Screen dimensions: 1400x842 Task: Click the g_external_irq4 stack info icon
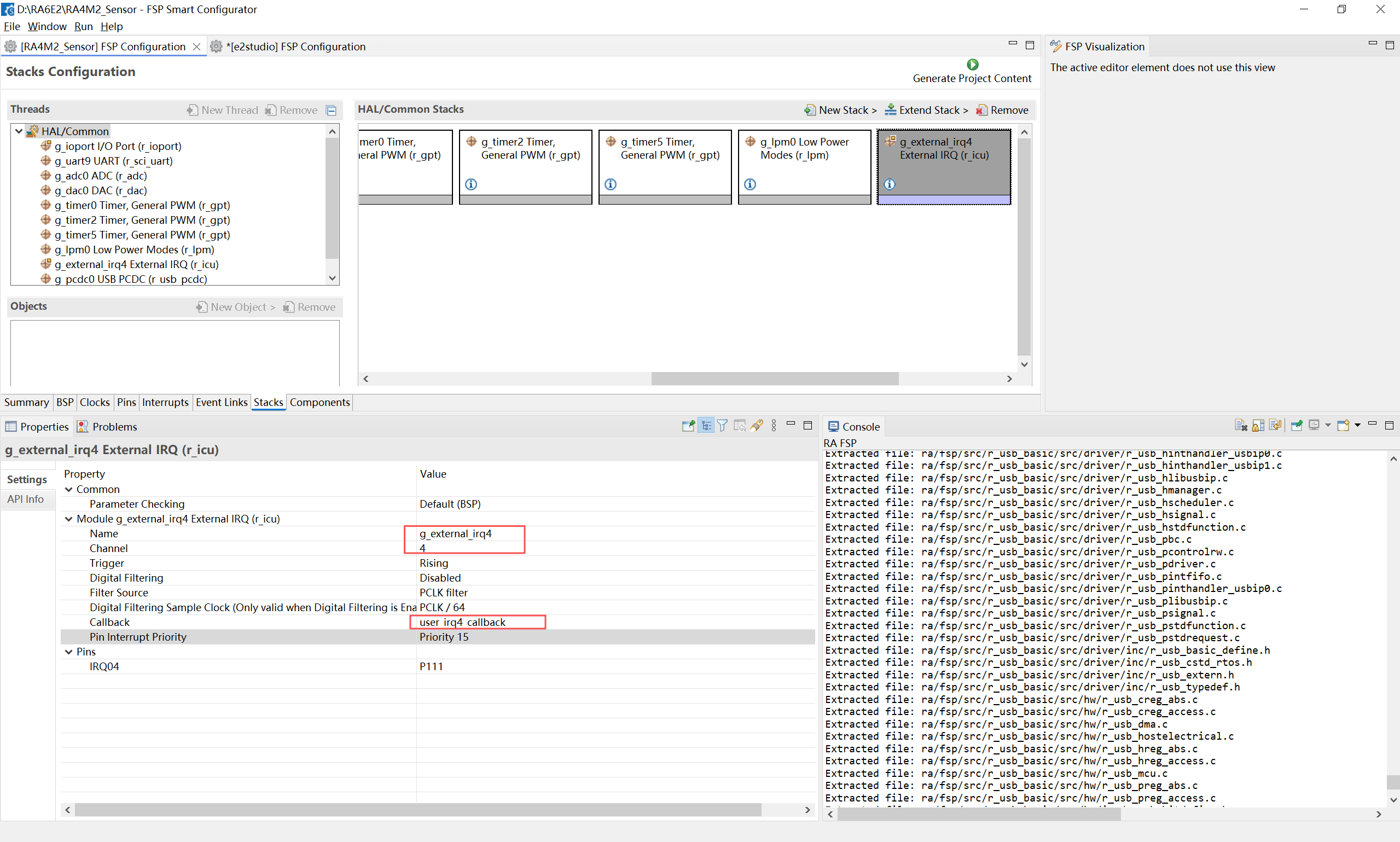coord(890,184)
